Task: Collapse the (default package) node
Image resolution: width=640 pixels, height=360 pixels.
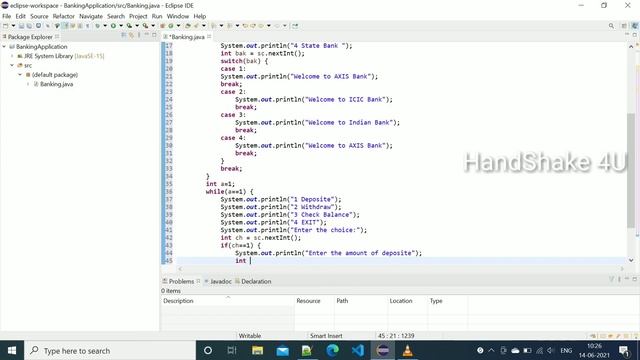Action: [20, 75]
